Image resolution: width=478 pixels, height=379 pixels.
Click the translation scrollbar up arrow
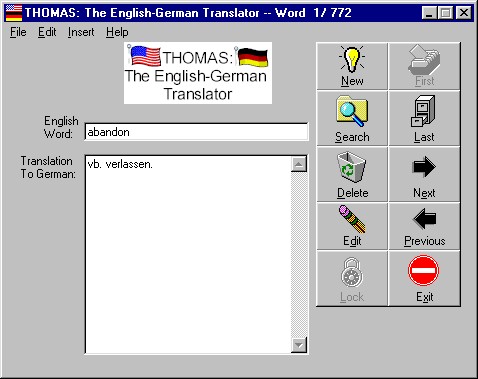(299, 164)
